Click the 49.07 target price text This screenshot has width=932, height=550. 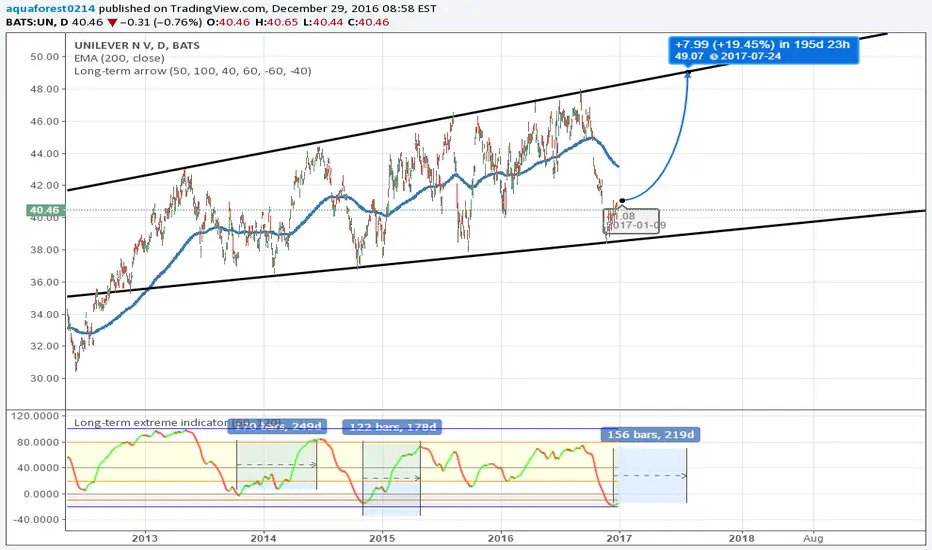(689, 56)
